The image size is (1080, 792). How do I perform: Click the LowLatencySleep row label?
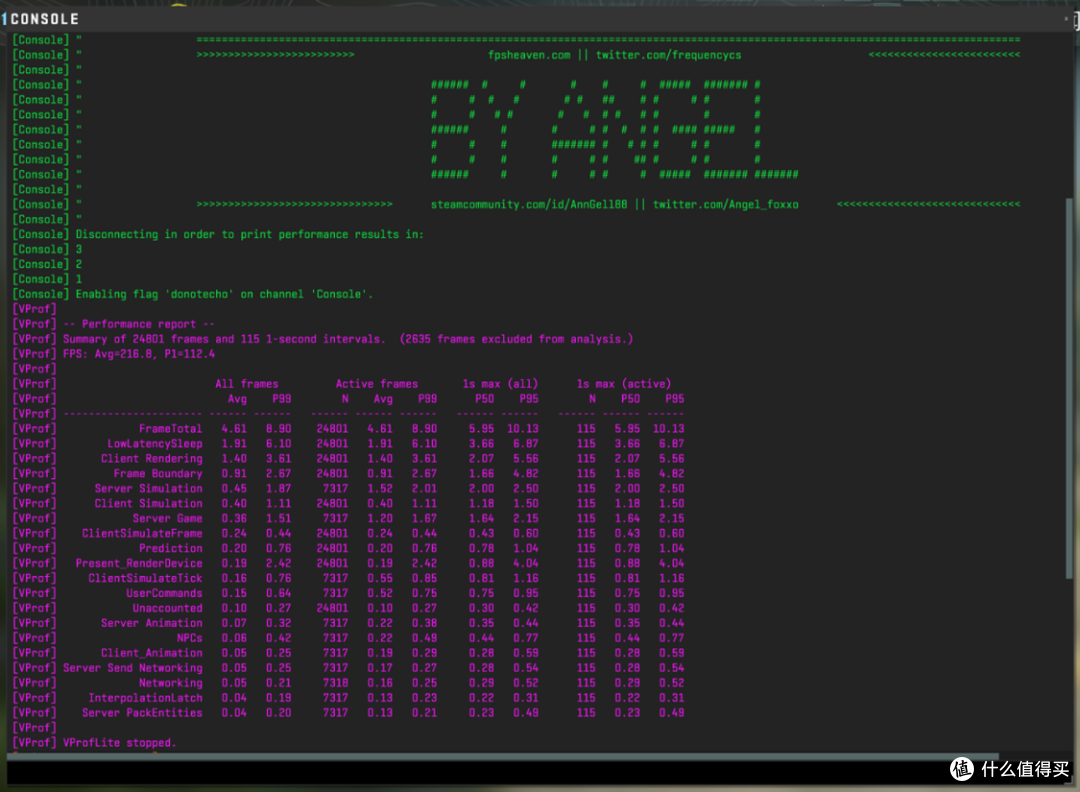(x=155, y=444)
